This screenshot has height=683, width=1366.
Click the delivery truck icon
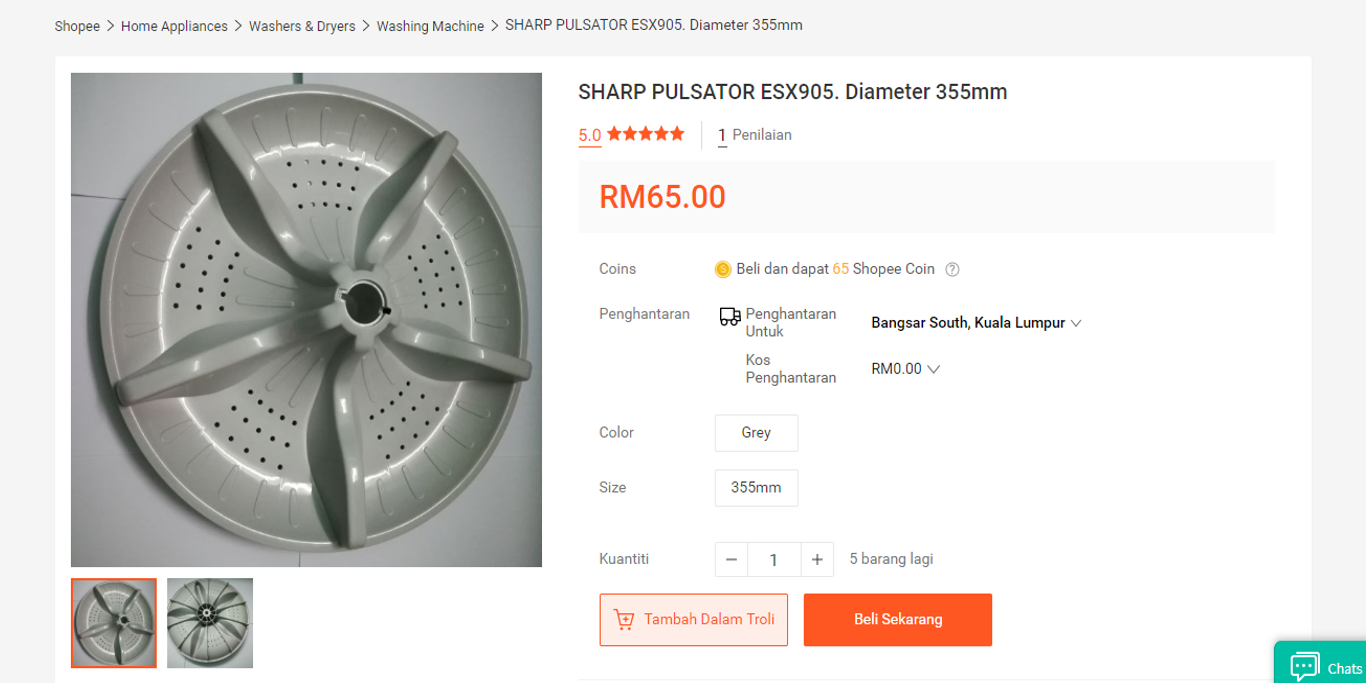[730, 317]
